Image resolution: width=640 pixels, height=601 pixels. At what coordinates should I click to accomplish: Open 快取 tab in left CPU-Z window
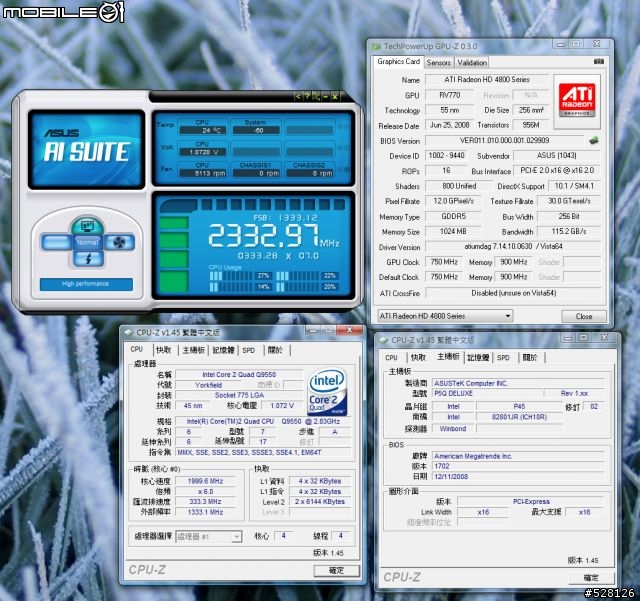[164, 350]
